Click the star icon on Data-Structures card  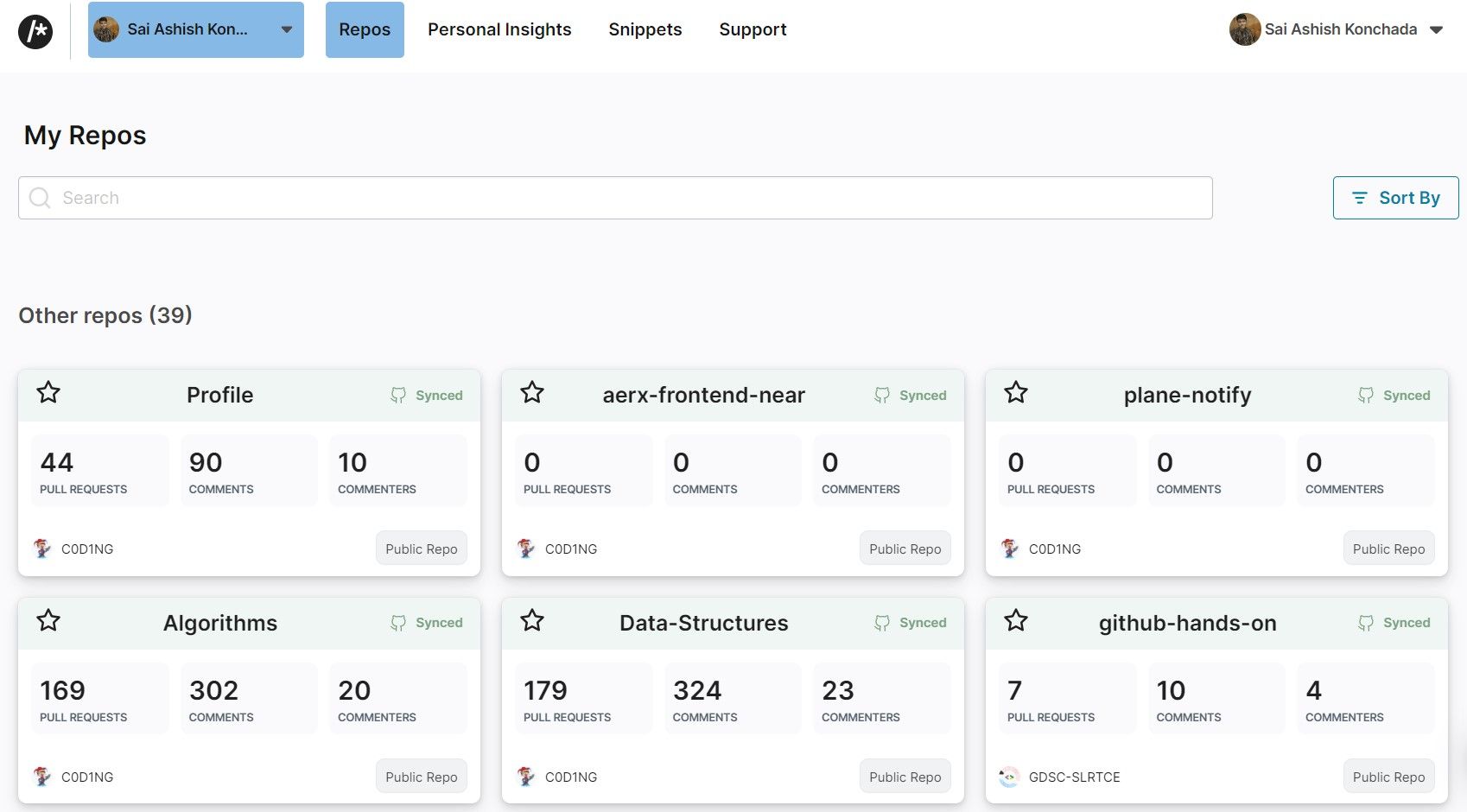(x=532, y=620)
